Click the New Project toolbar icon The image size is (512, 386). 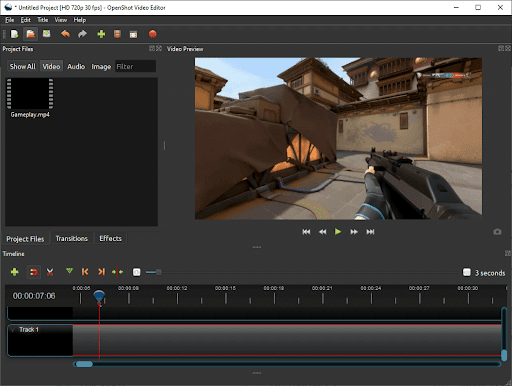point(14,34)
